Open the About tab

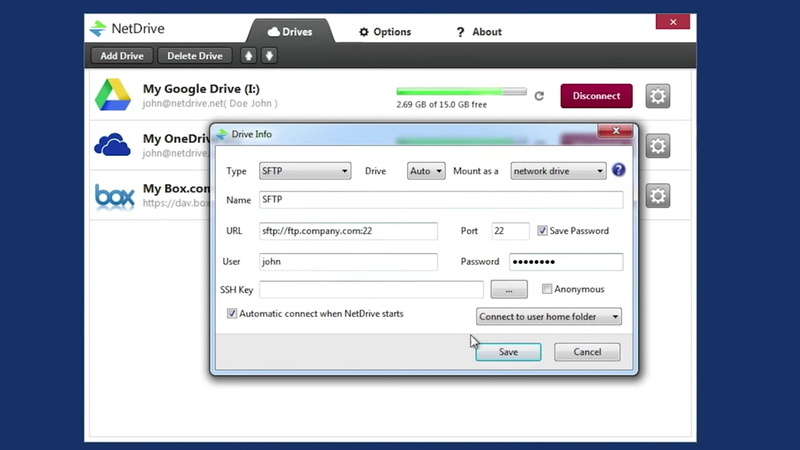479,32
